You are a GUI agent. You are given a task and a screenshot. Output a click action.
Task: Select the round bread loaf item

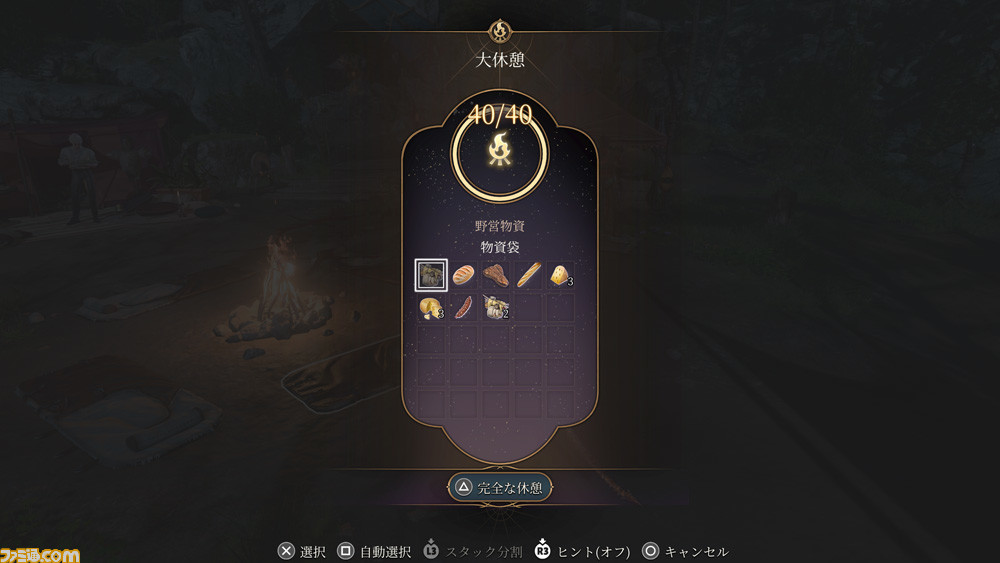(x=464, y=275)
